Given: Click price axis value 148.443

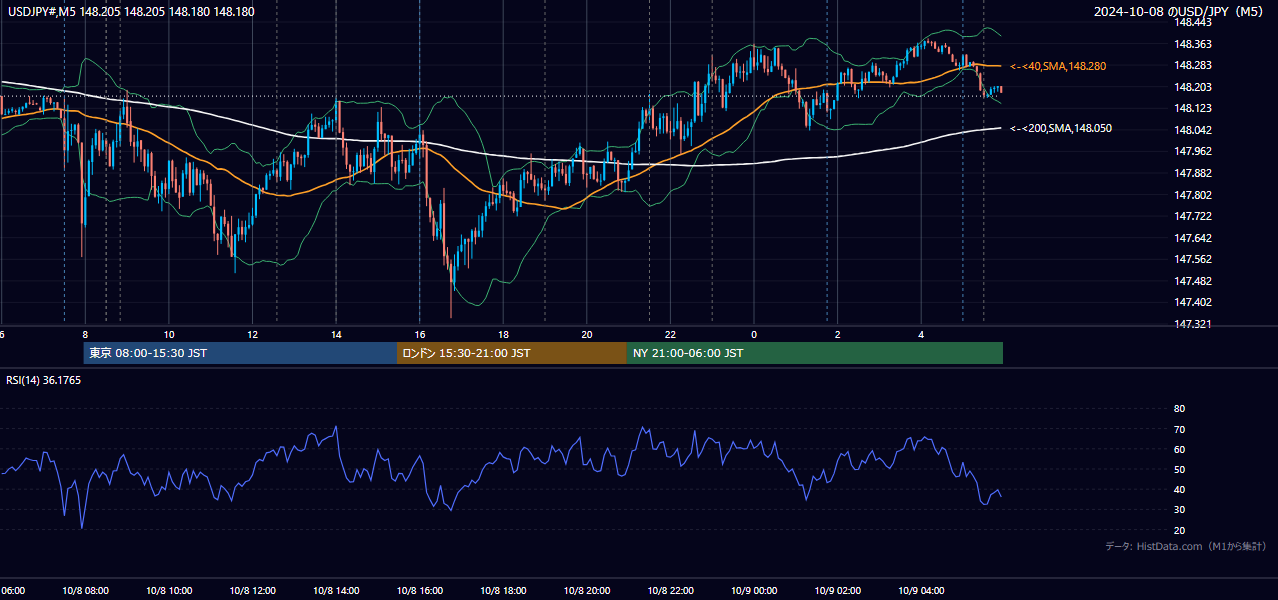Looking at the screenshot, I should [x=1191, y=22].
